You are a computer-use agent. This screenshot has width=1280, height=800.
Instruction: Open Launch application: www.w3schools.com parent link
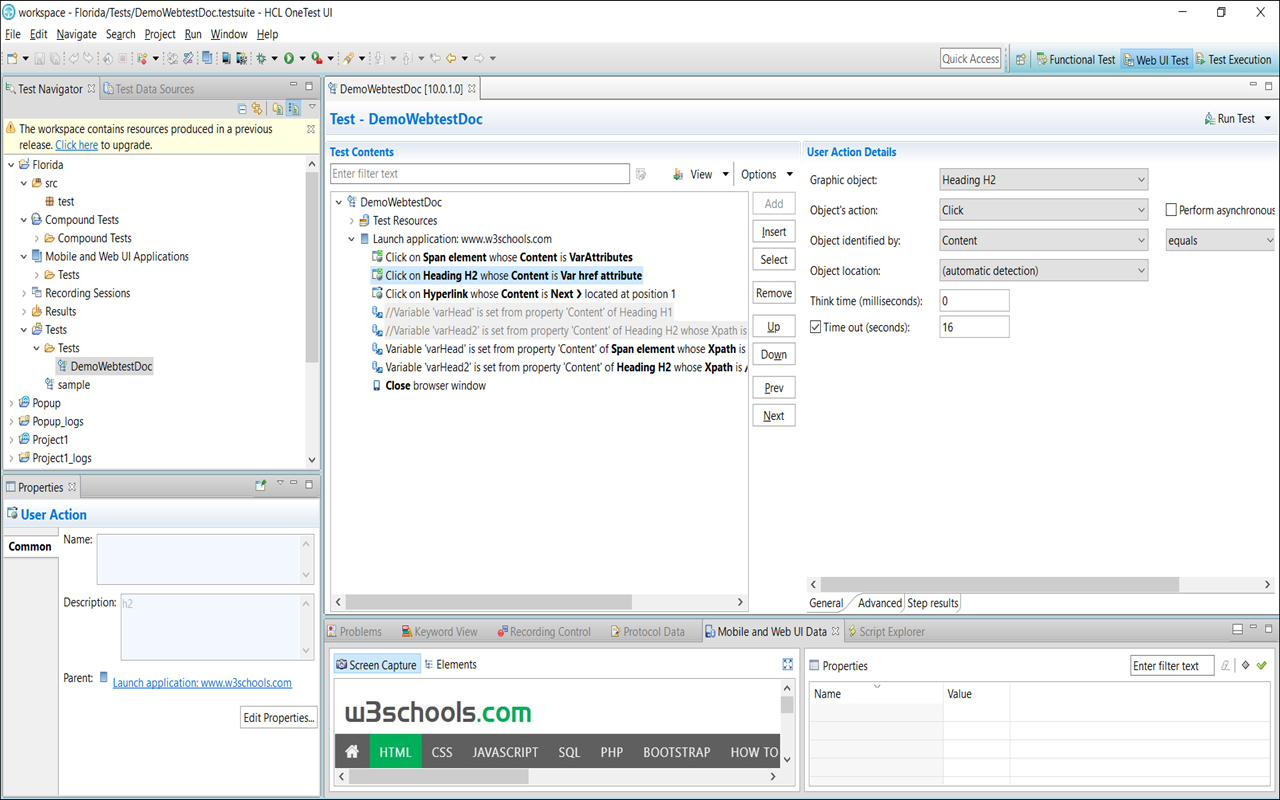(x=202, y=683)
